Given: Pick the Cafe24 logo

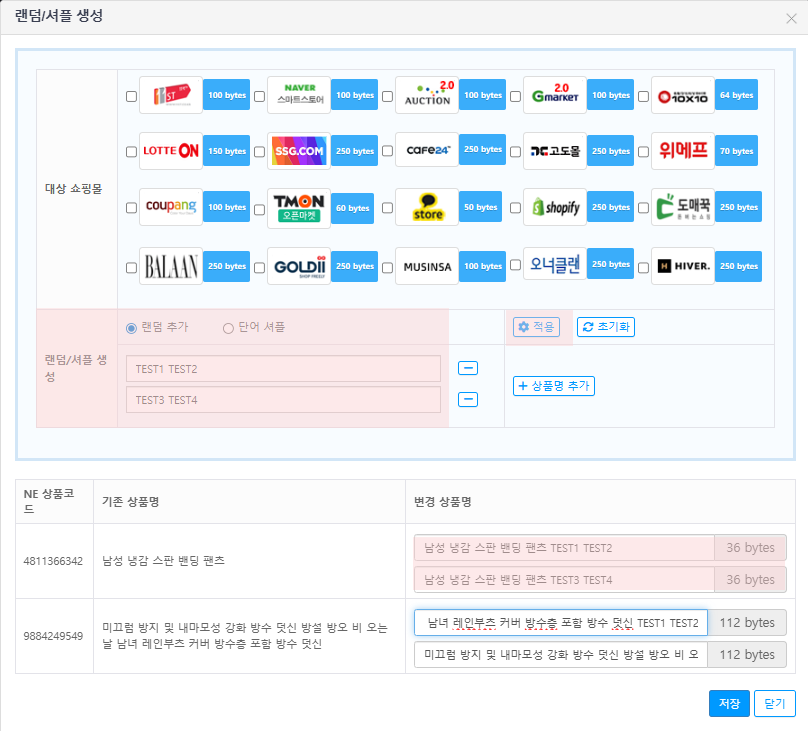Looking at the screenshot, I should [427, 150].
